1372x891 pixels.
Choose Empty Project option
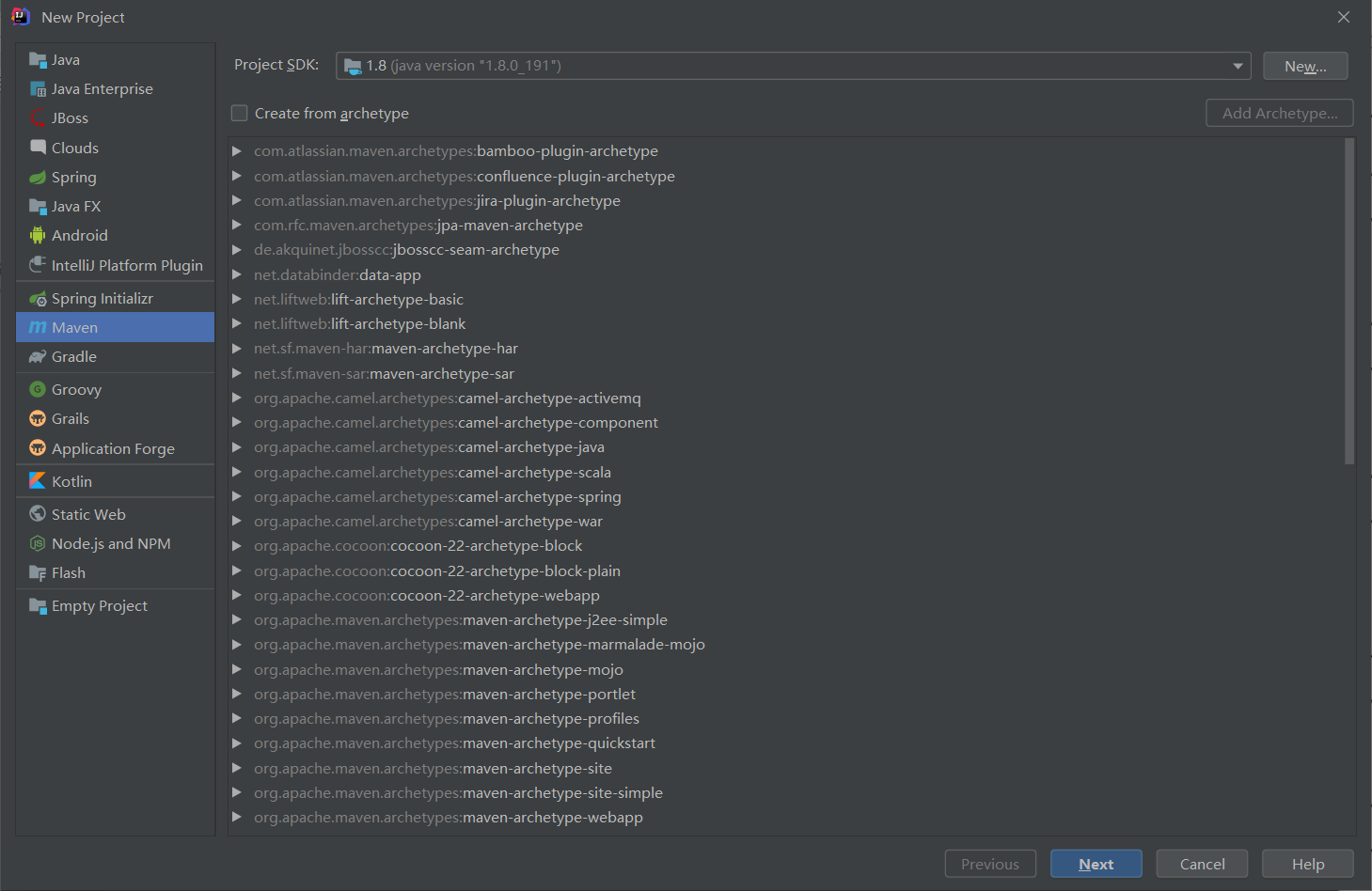point(115,606)
